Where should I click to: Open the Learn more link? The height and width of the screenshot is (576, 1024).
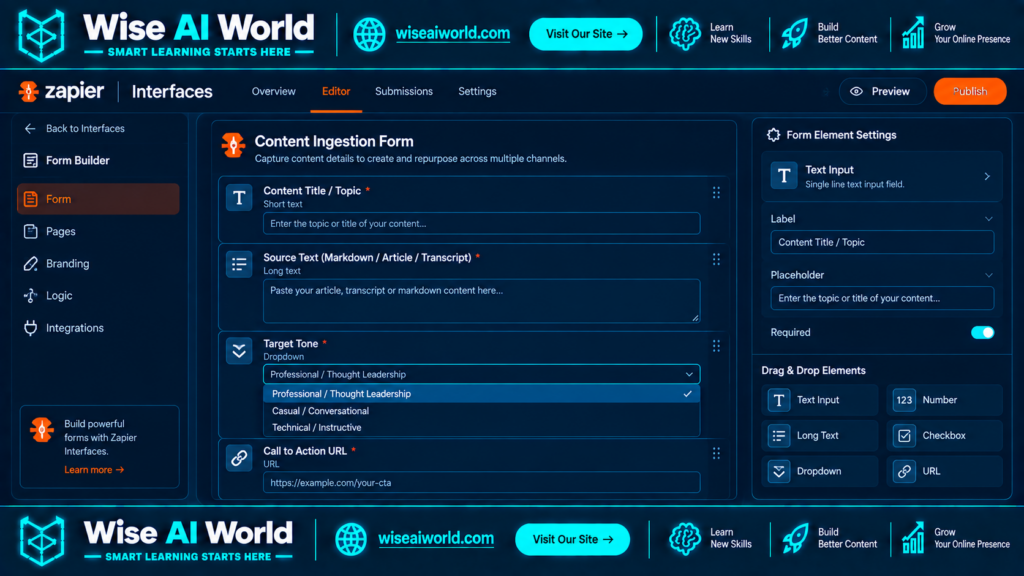[x=94, y=470]
